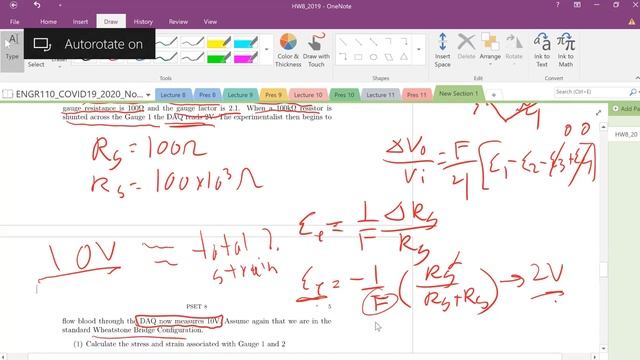Click the Delete button in Edit group

point(466,46)
